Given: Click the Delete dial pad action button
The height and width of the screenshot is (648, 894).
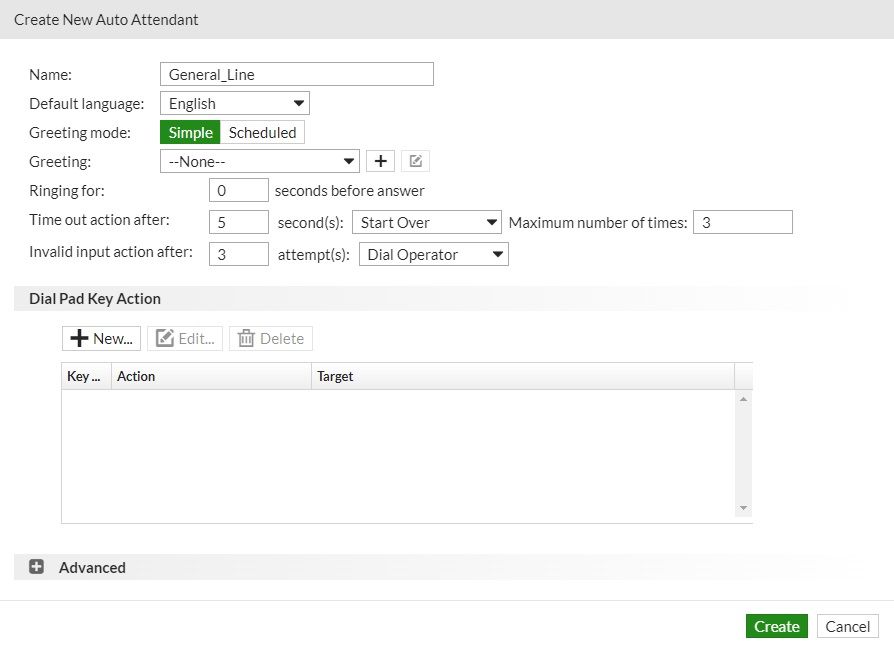Looking at the screenshot, I should click(271, 338).
